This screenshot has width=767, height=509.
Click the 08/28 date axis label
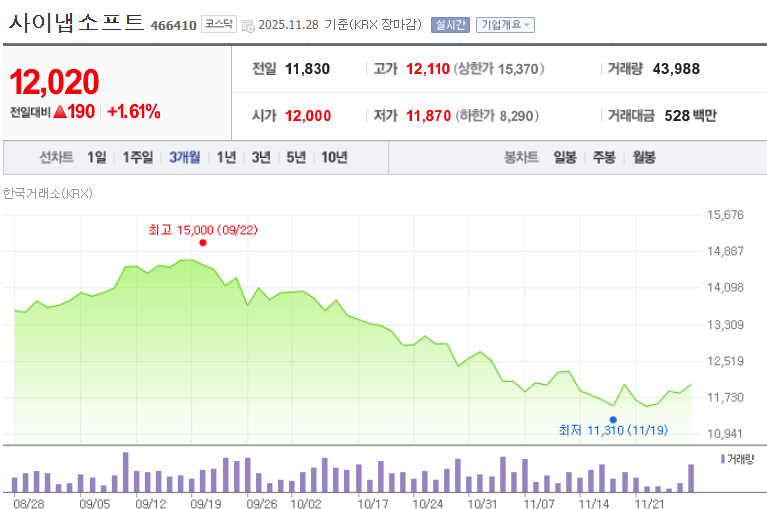28,503
